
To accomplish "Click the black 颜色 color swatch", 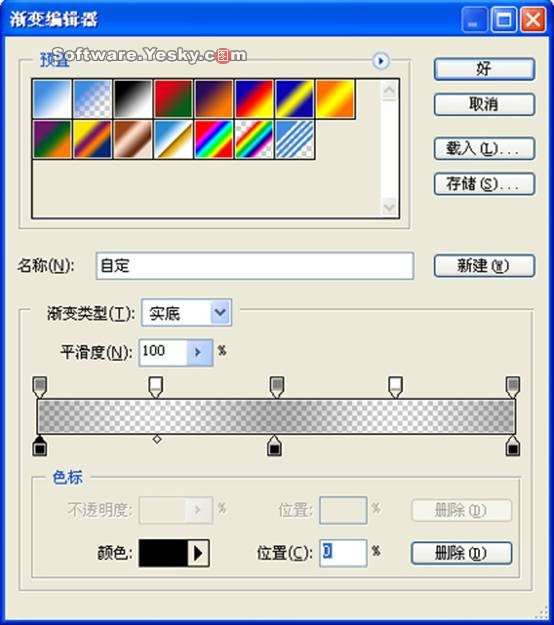I will 163,553.
